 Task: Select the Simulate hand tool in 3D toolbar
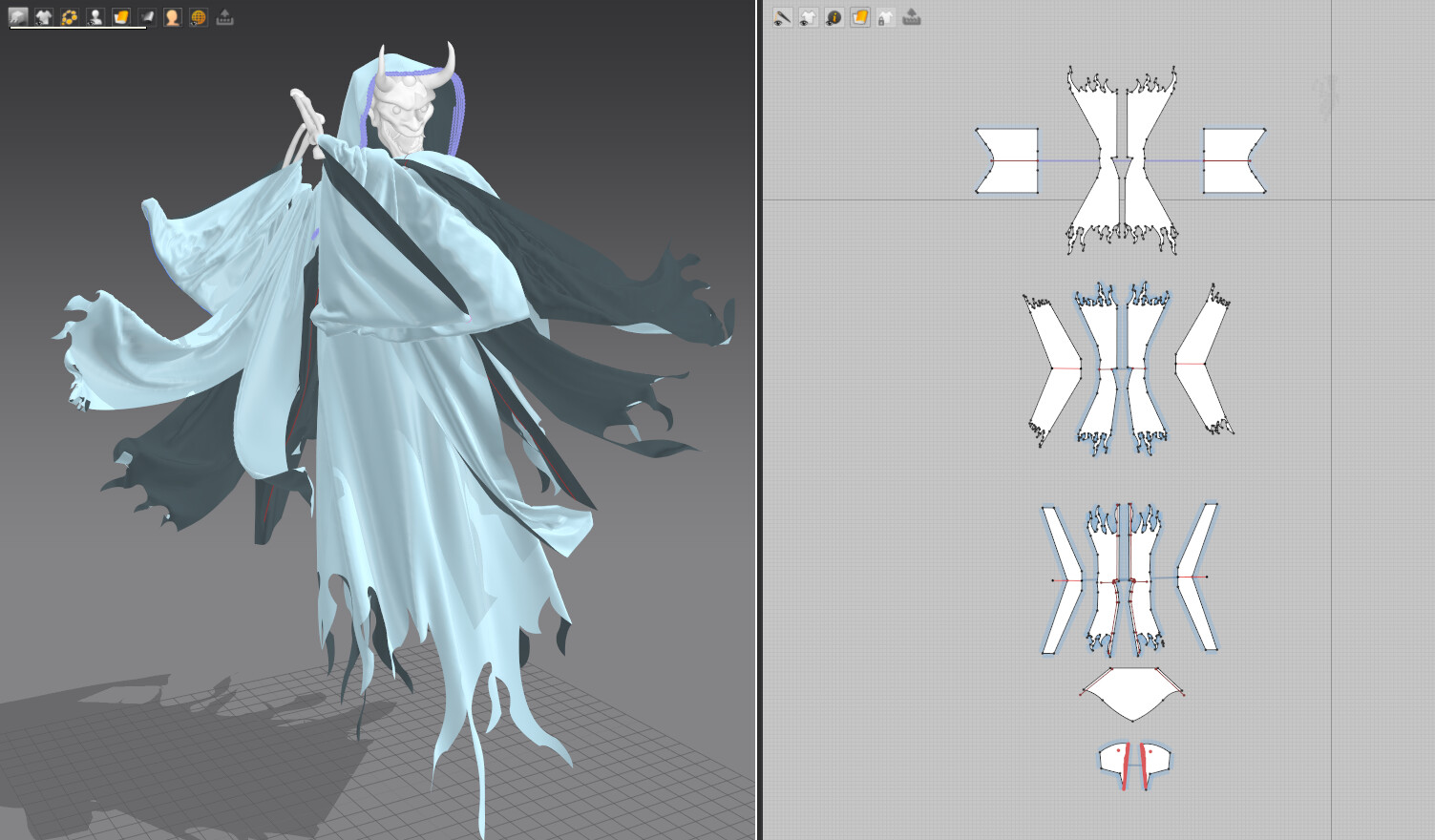pos(18,14)
